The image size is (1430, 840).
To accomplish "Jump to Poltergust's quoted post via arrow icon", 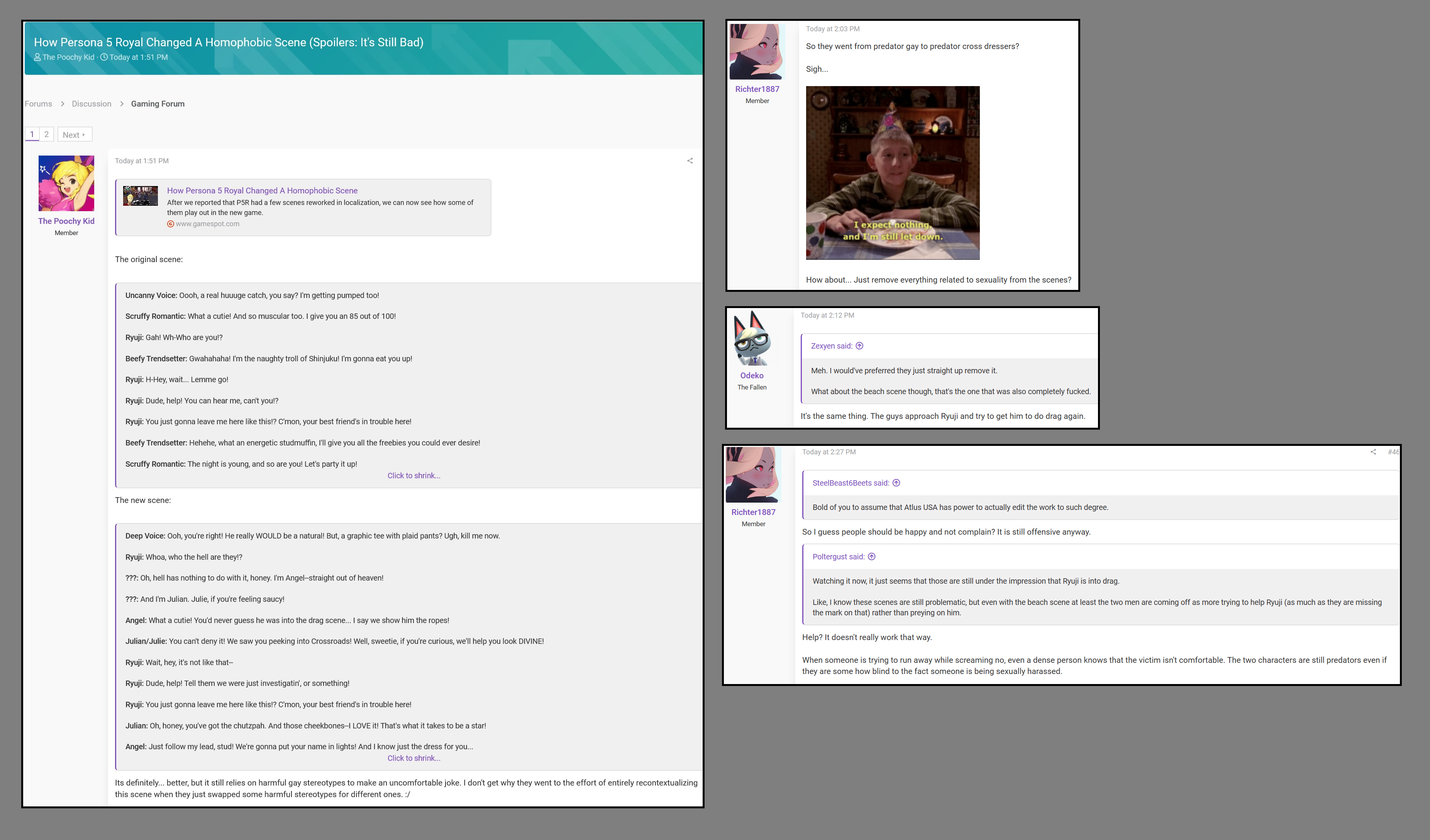I will (x=872, y=557).
